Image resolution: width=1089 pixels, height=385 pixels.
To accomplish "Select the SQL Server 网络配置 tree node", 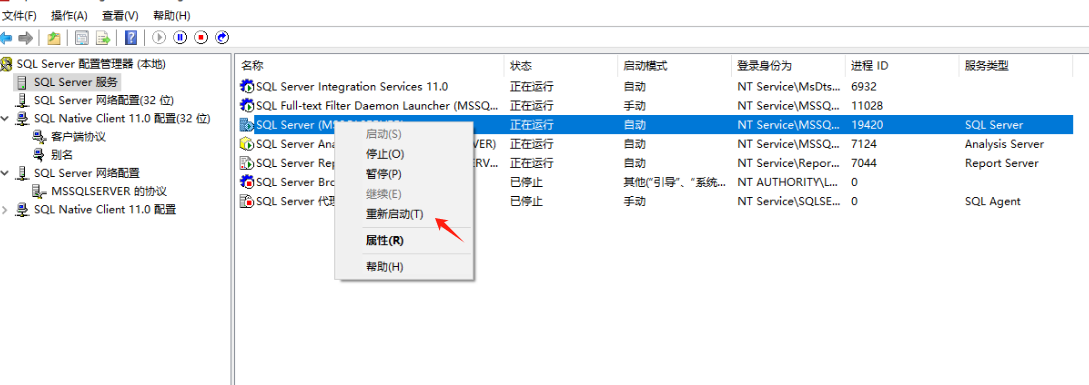I will pyautogui.click(x=87, y=173).
